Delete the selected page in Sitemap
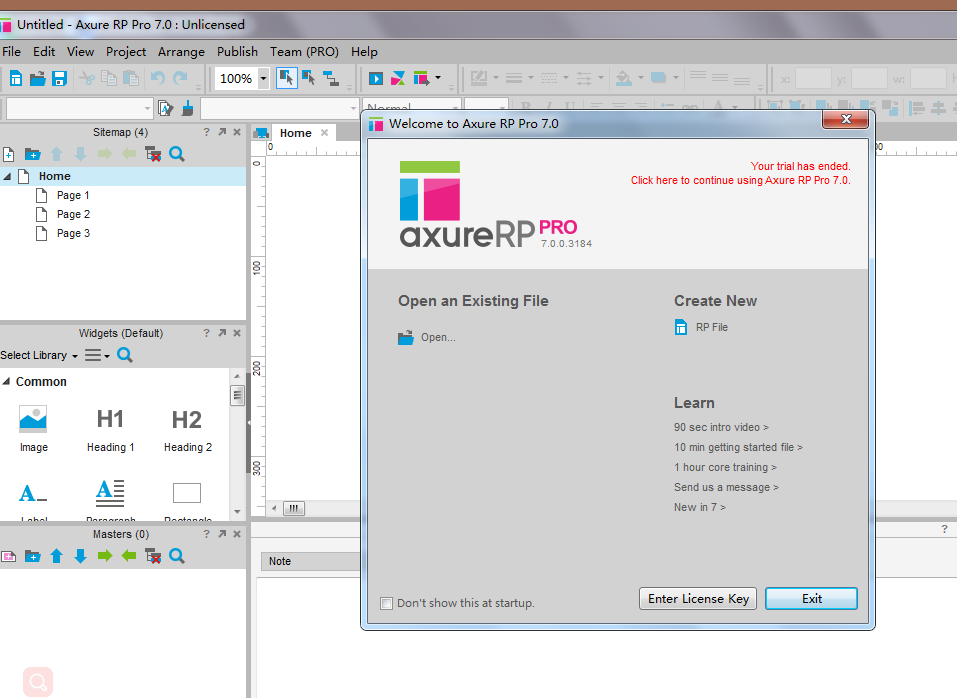957x698 pixels. click(152, 153)
